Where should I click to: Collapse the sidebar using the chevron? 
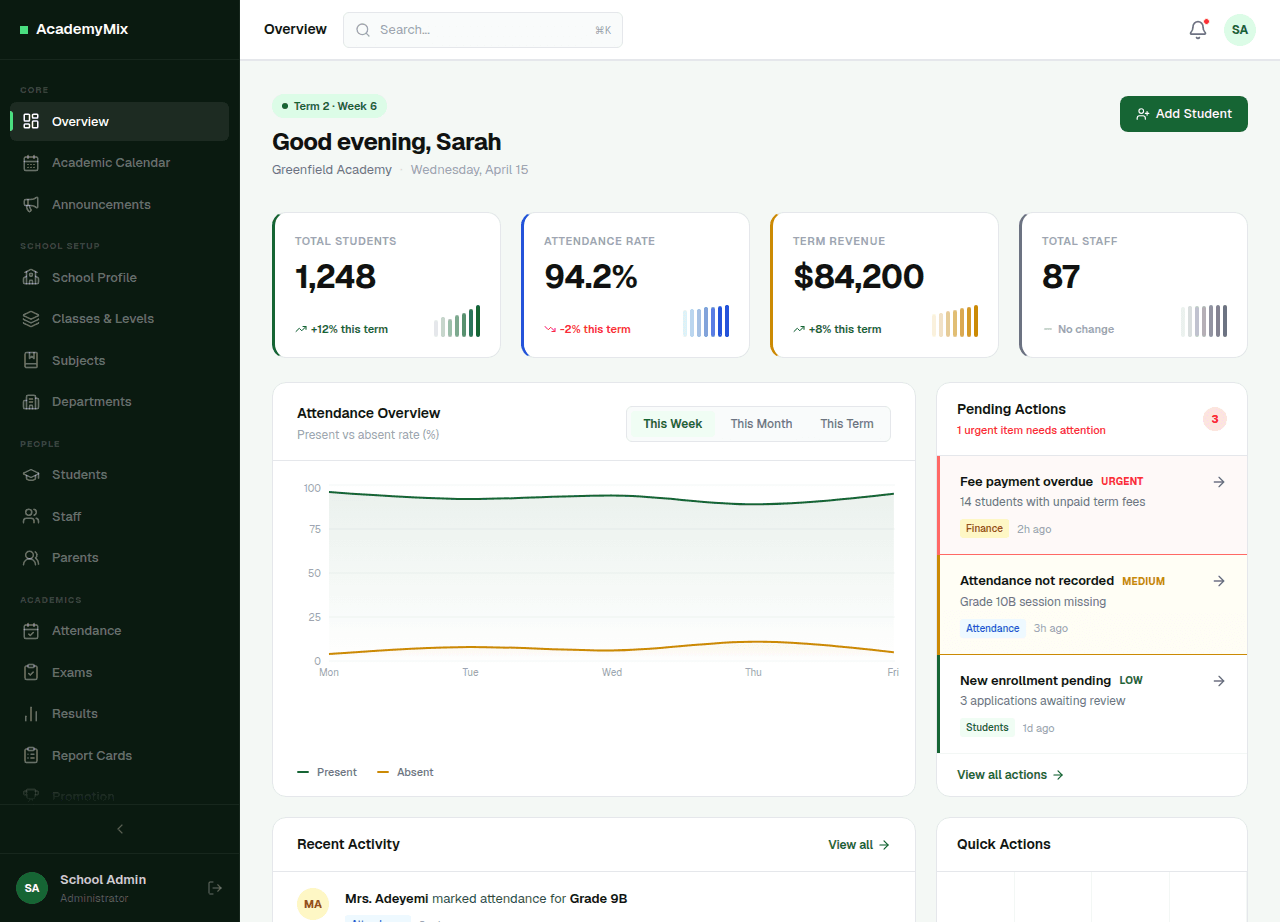(119, 828)
